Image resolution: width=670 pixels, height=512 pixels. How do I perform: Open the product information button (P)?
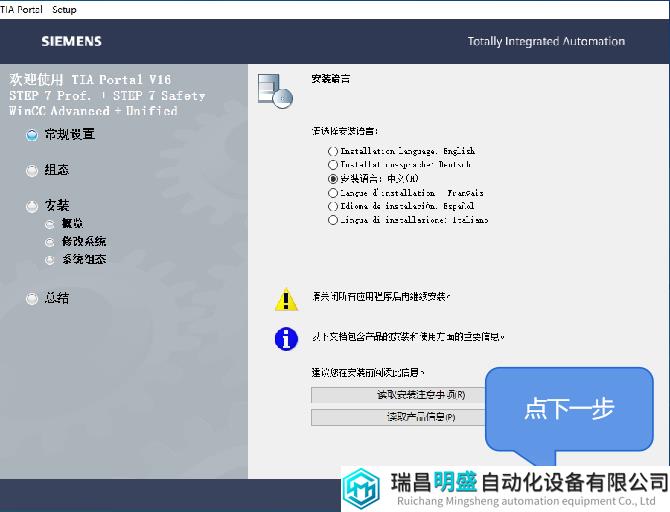pyautogui.click(x=399, y=417)
